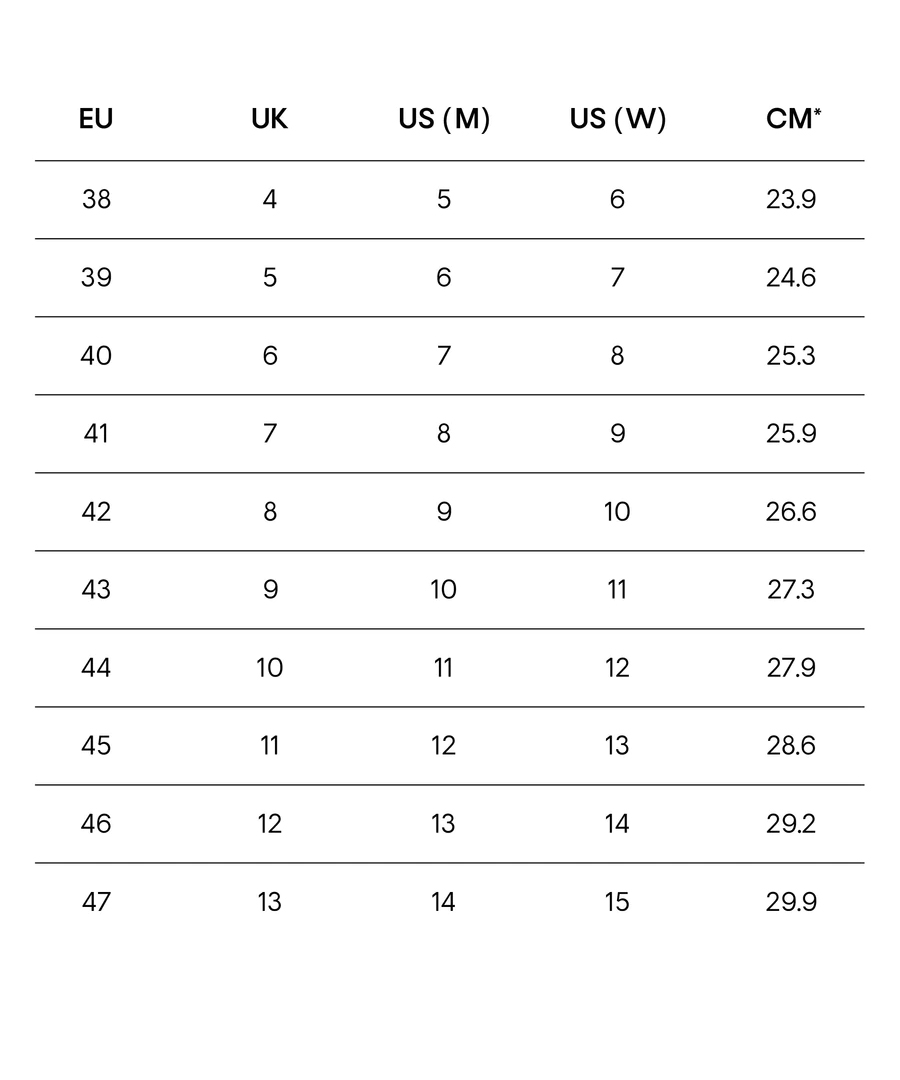Click EU size 47 cell

[x=96, y=901]
